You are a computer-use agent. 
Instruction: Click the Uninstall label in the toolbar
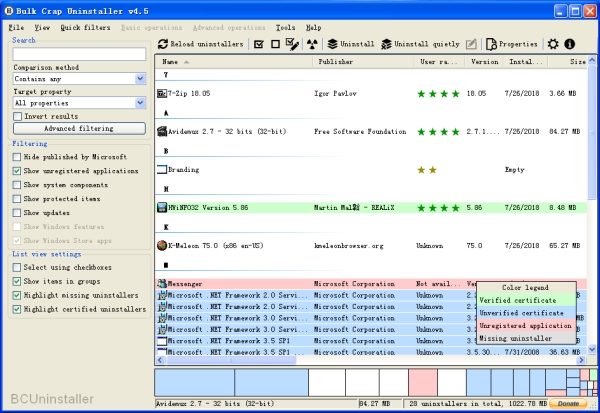click(357, 44)
